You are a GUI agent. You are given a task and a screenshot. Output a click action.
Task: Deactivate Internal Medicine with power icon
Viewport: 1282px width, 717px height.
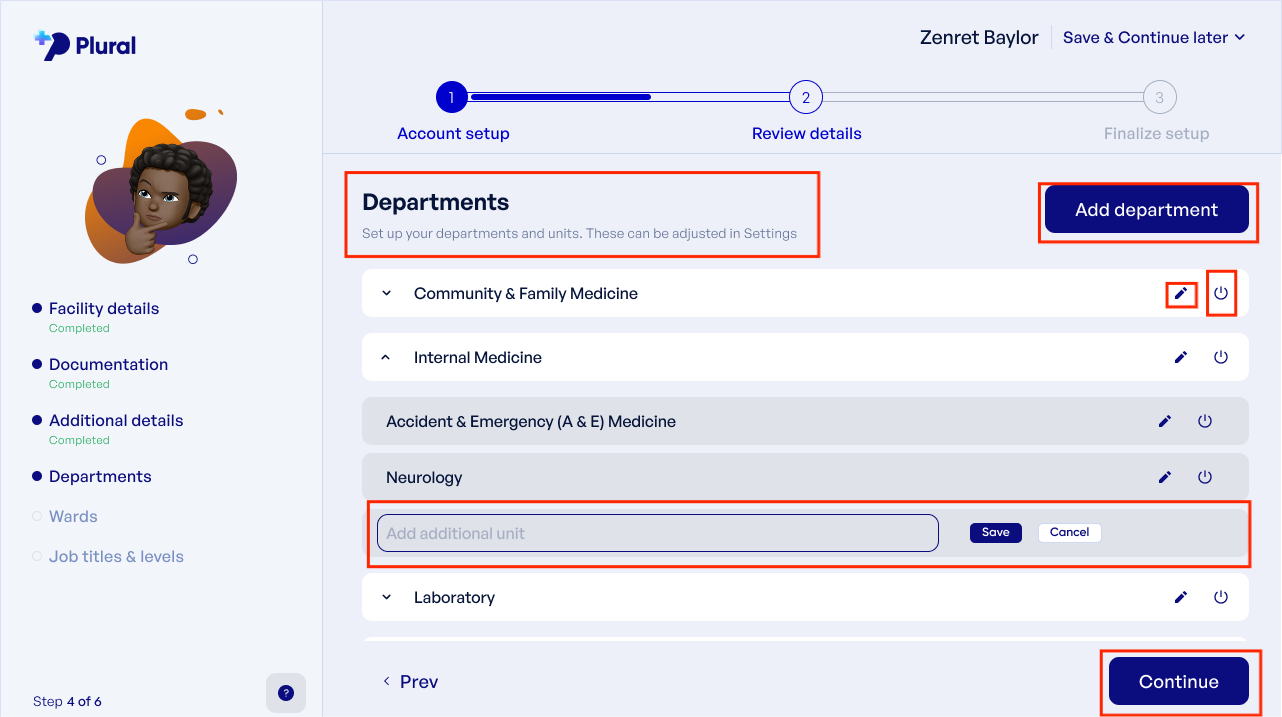point(1221,358)
